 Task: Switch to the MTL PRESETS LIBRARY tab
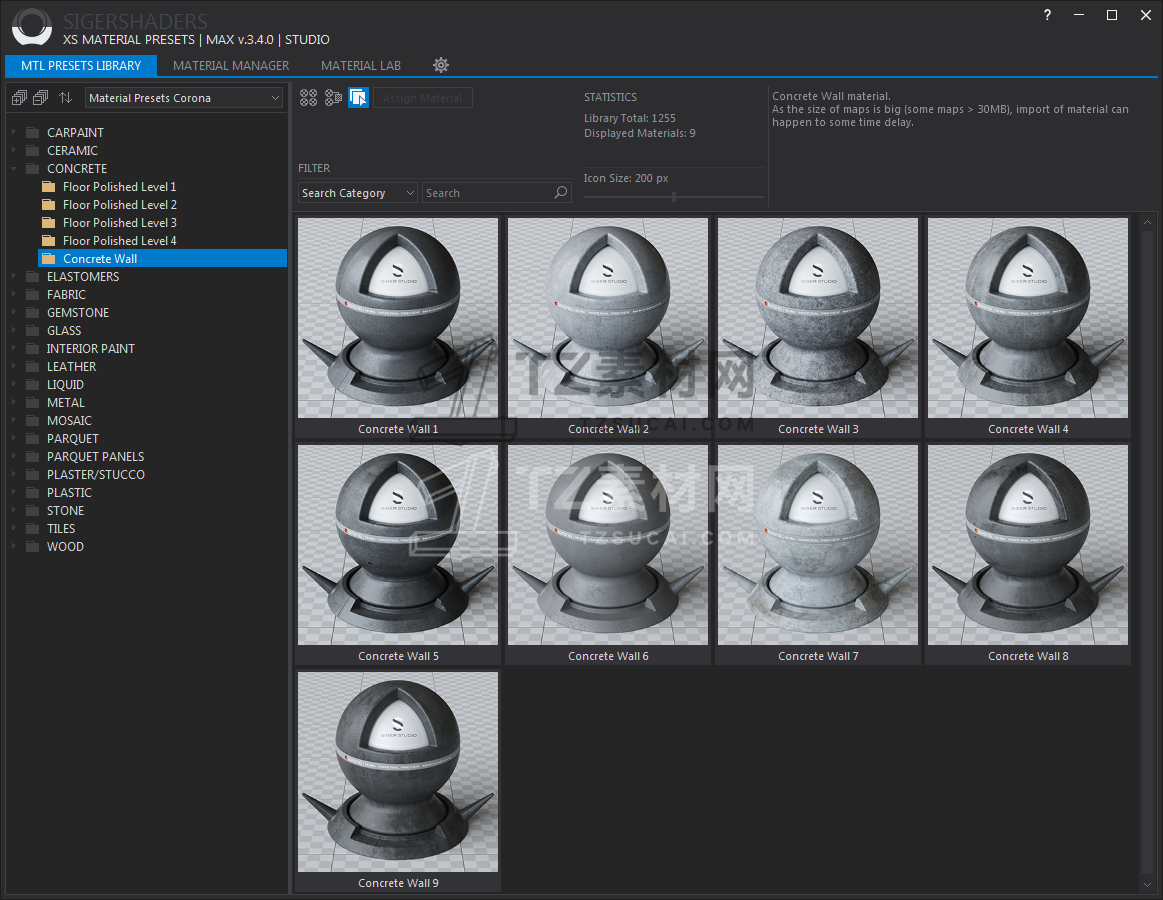(81, 65)
